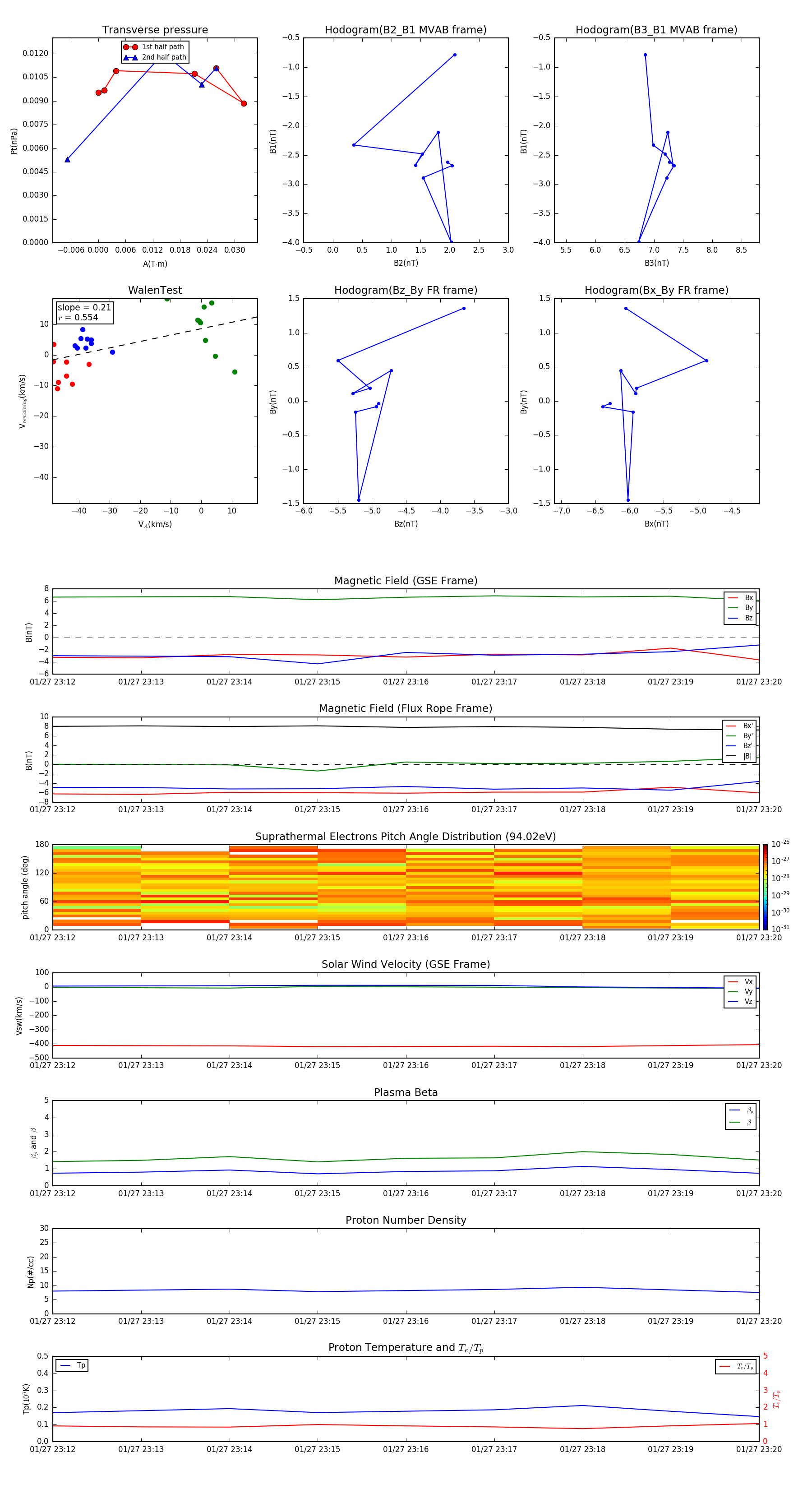Click the "Tp" legend entry
The width and height of the screenshot is (812, 1489).
pyautogui.click(x=73, y=1365)
